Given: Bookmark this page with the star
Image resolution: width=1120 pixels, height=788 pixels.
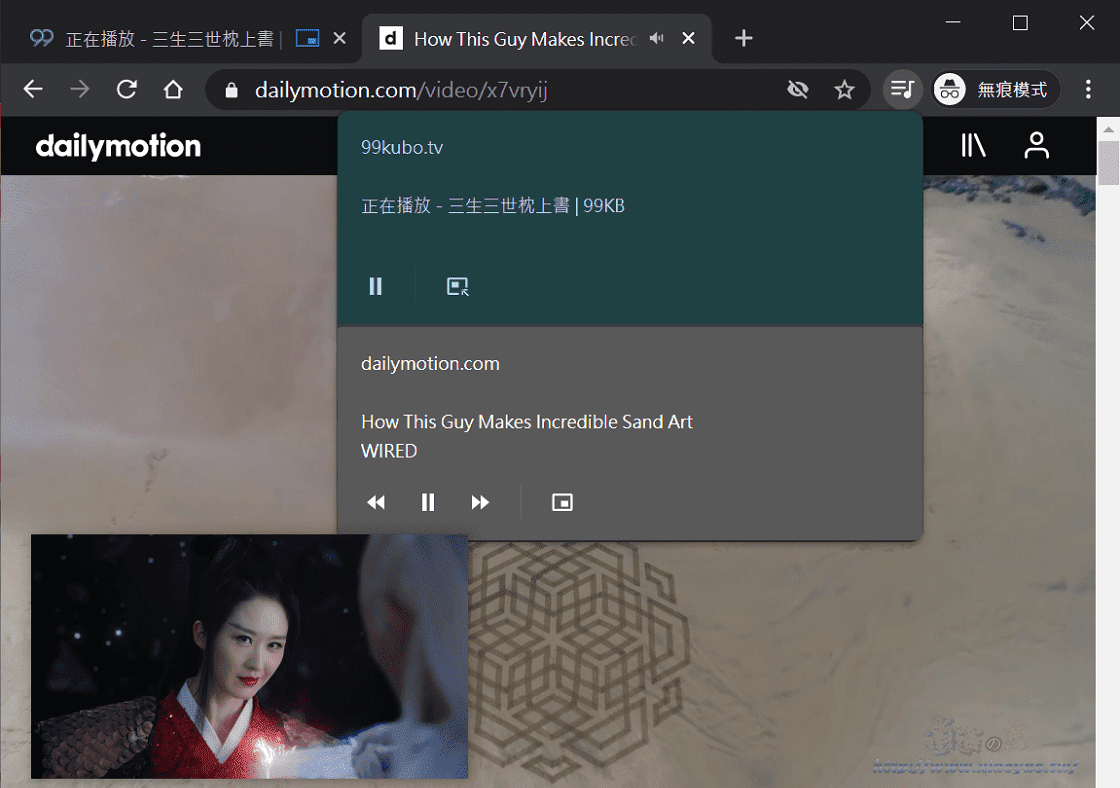Looking at the screenshot, I should [844, 90].
